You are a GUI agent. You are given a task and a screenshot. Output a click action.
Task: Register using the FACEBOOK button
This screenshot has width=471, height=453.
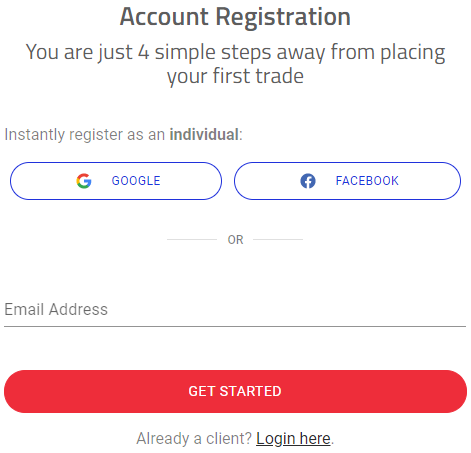[x=347, y=181]
